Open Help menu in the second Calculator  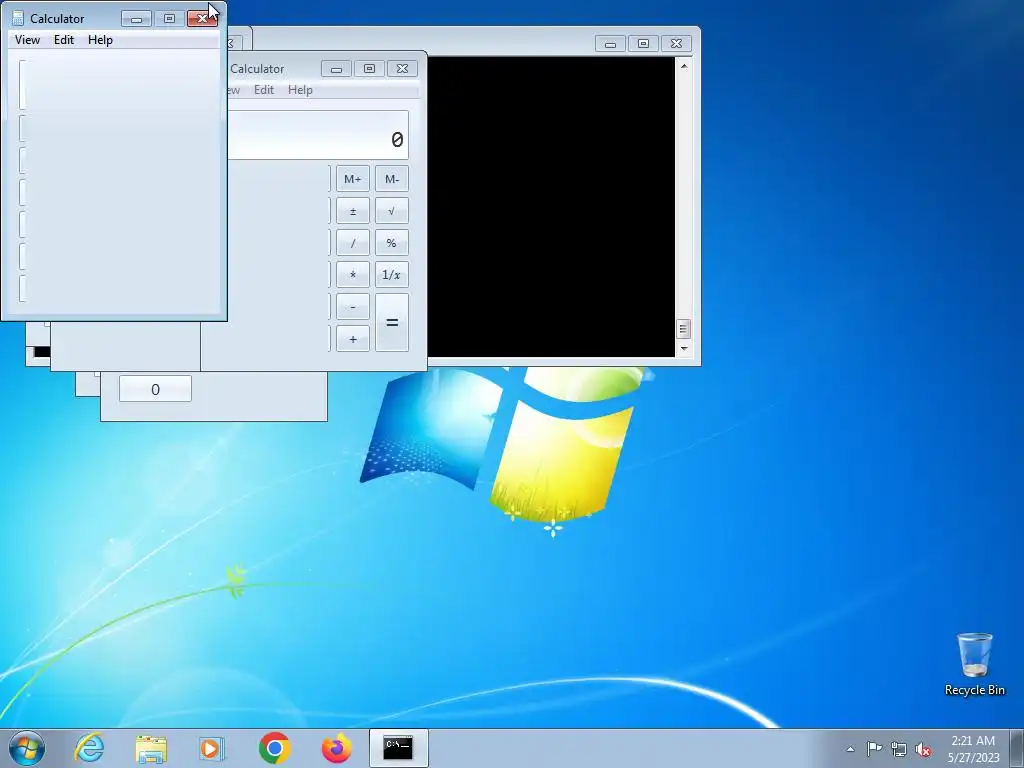(300, 90)
